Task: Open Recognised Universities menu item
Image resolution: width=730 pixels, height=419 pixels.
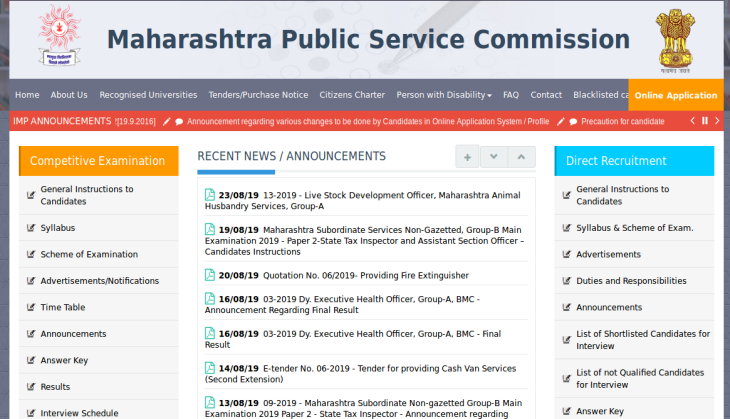Action: (148, 95)
